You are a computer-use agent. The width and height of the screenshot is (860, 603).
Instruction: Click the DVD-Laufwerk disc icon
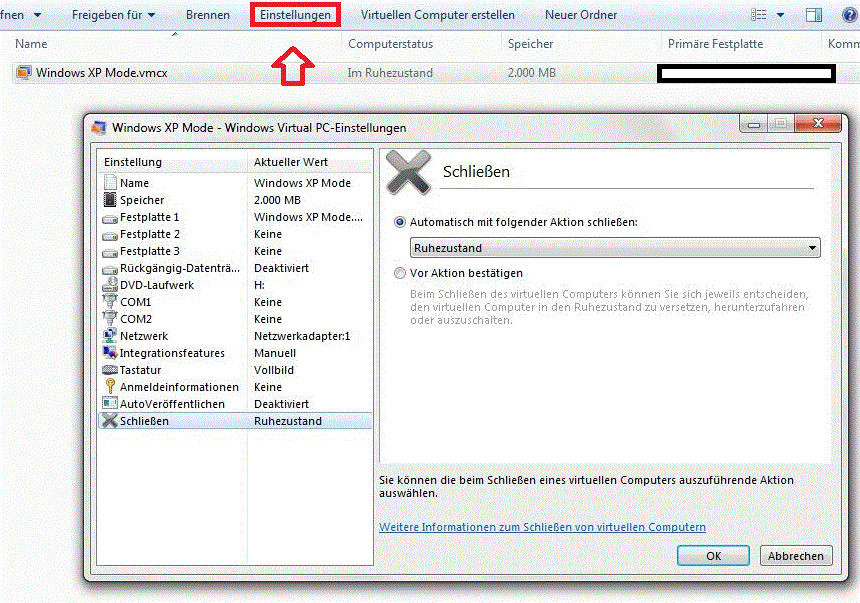(x=110, y=284)
